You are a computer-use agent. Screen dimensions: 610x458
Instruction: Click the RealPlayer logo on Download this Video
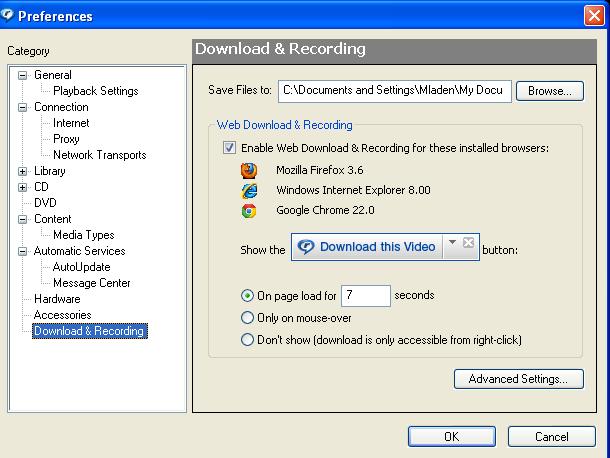pos(306,247)
